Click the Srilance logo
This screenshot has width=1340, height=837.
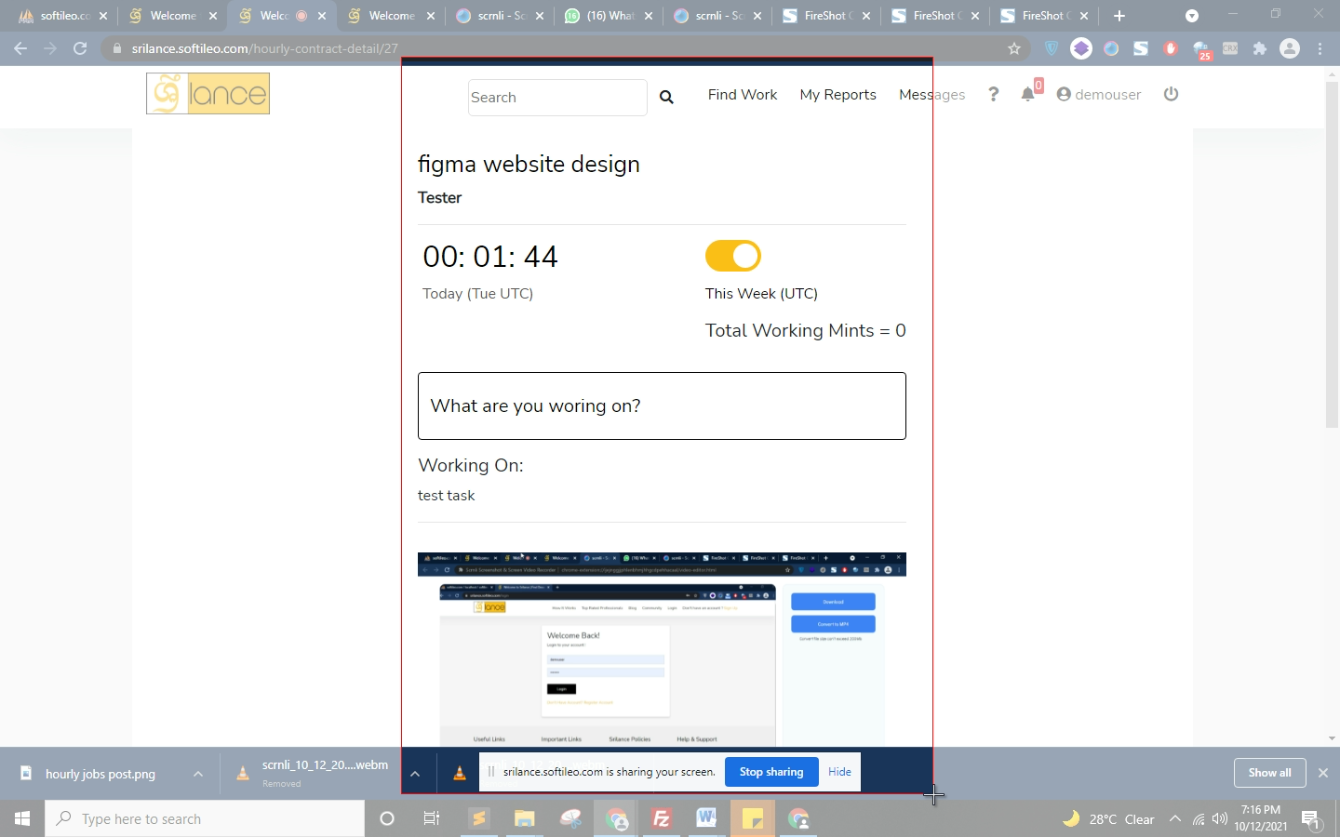(208, 94)
